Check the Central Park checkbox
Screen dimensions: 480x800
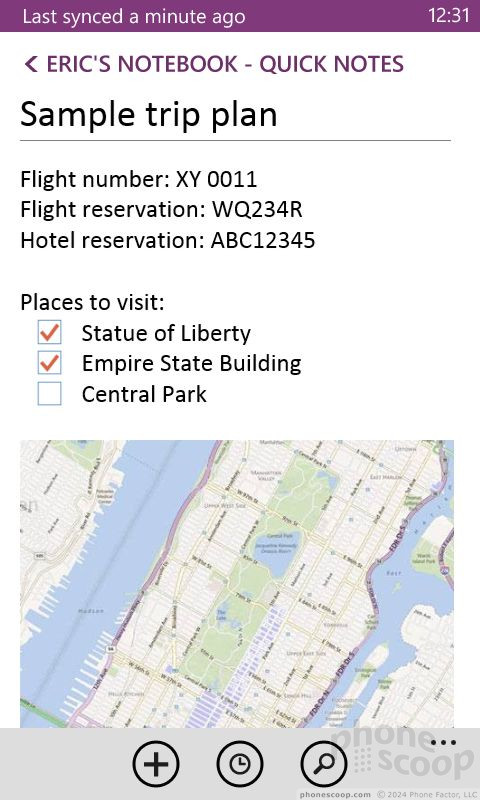(49, 394)
